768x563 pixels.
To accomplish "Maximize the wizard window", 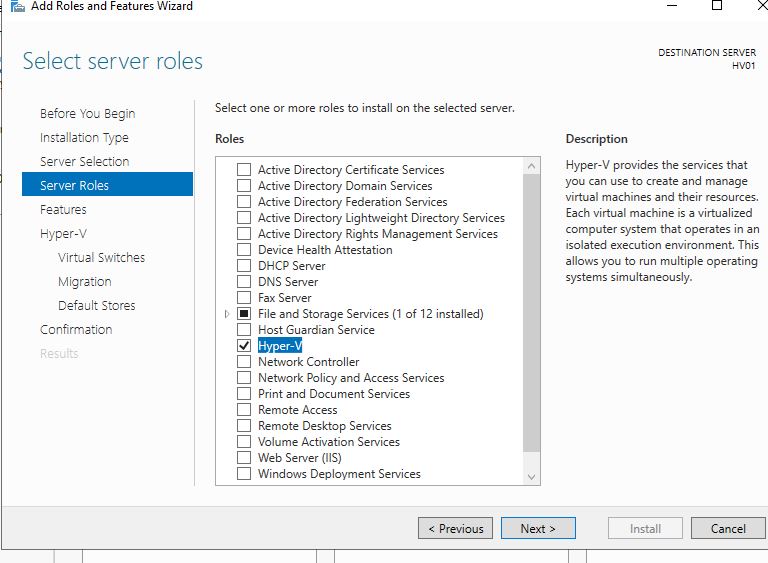I will tap(716, 6).
